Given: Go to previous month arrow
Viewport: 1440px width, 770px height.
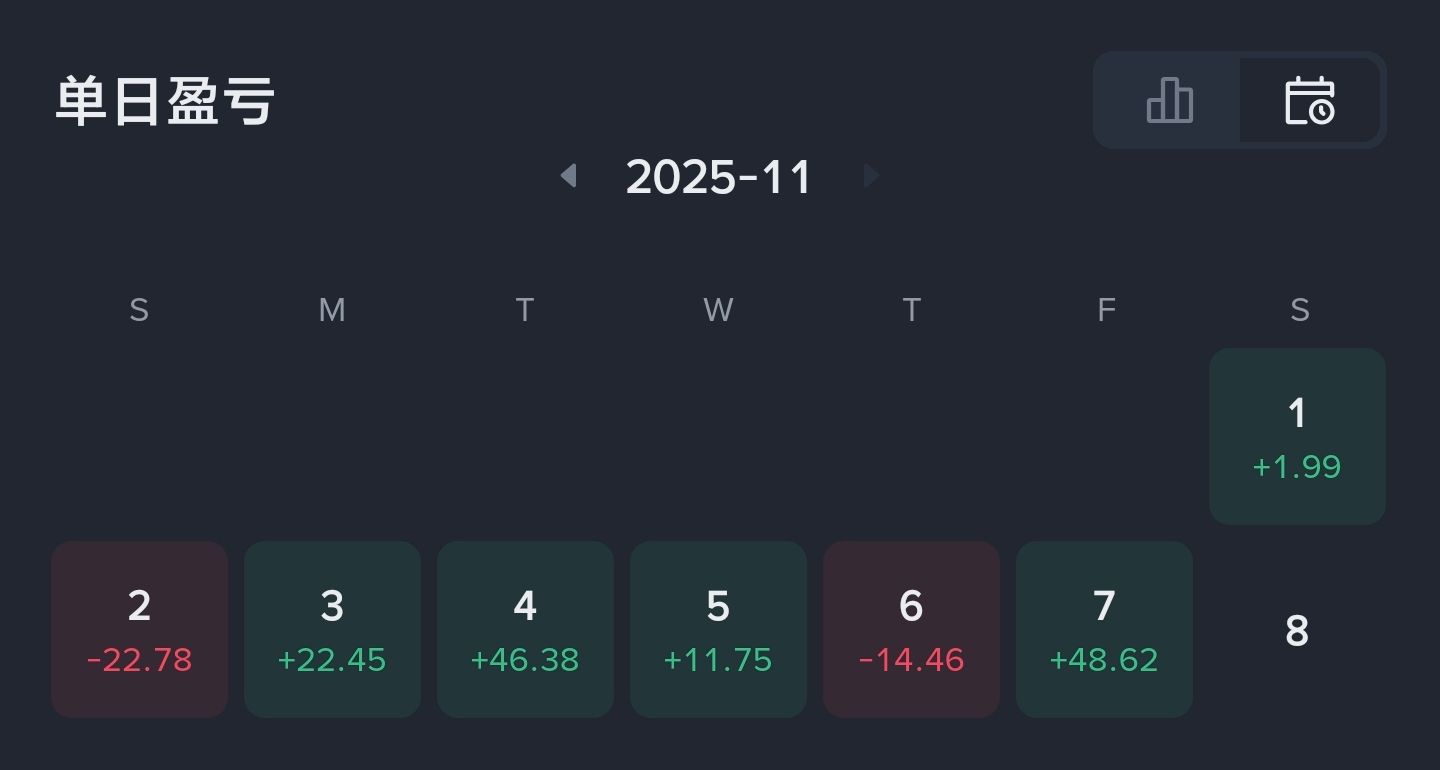Looking at the screenshot, I should tap(568, 176).
